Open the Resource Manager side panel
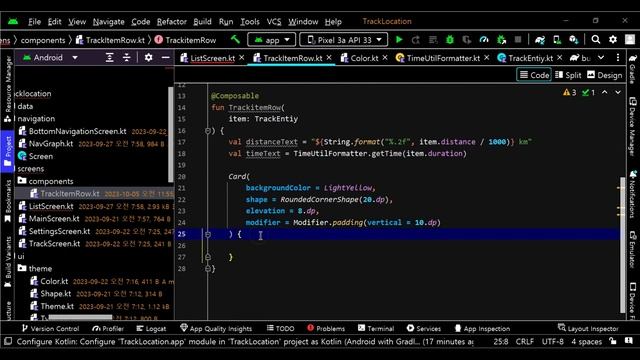Screen dimensions: 640x360 click(x=7, y=89)
